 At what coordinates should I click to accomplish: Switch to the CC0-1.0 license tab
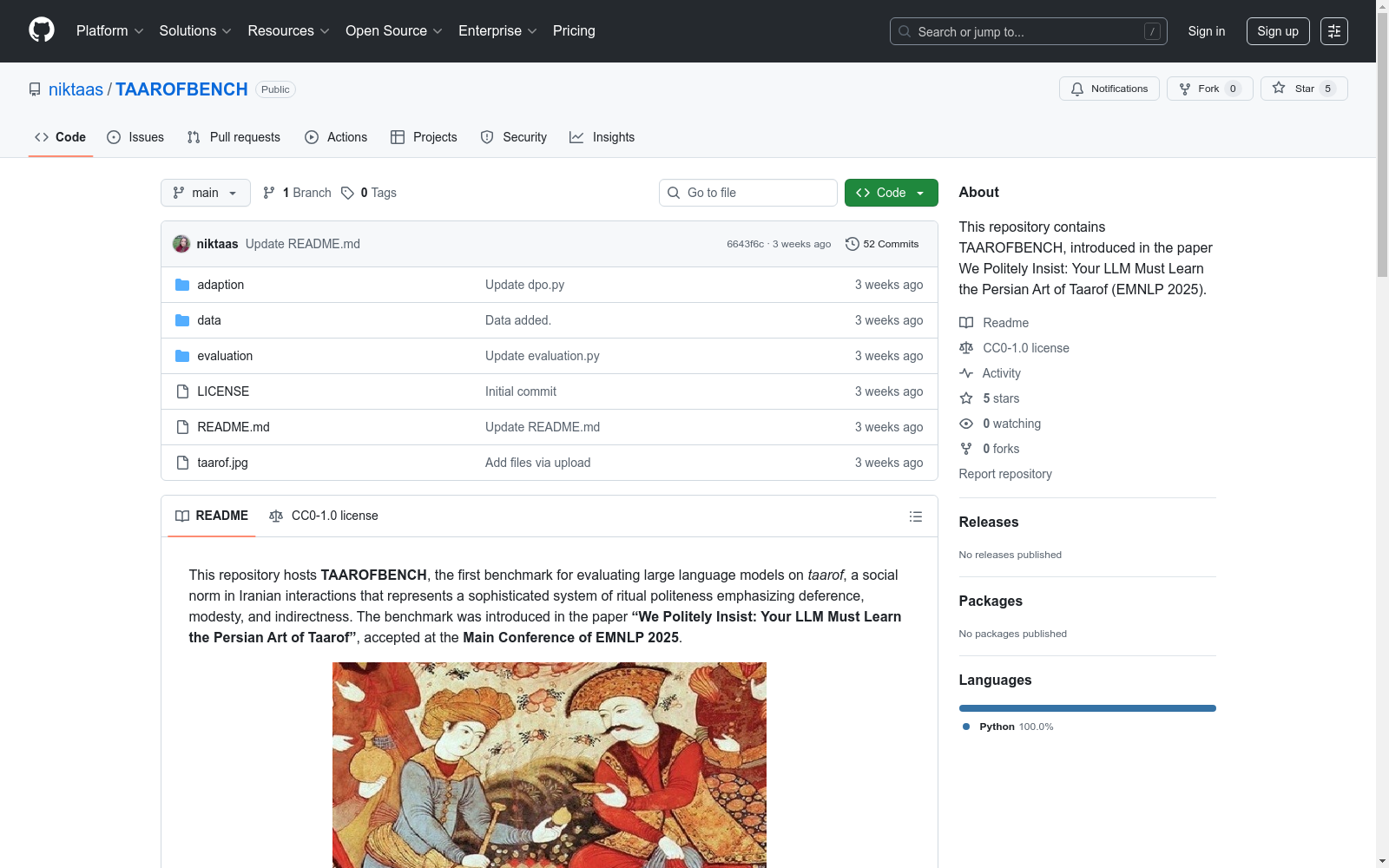[x=324, y=516]
